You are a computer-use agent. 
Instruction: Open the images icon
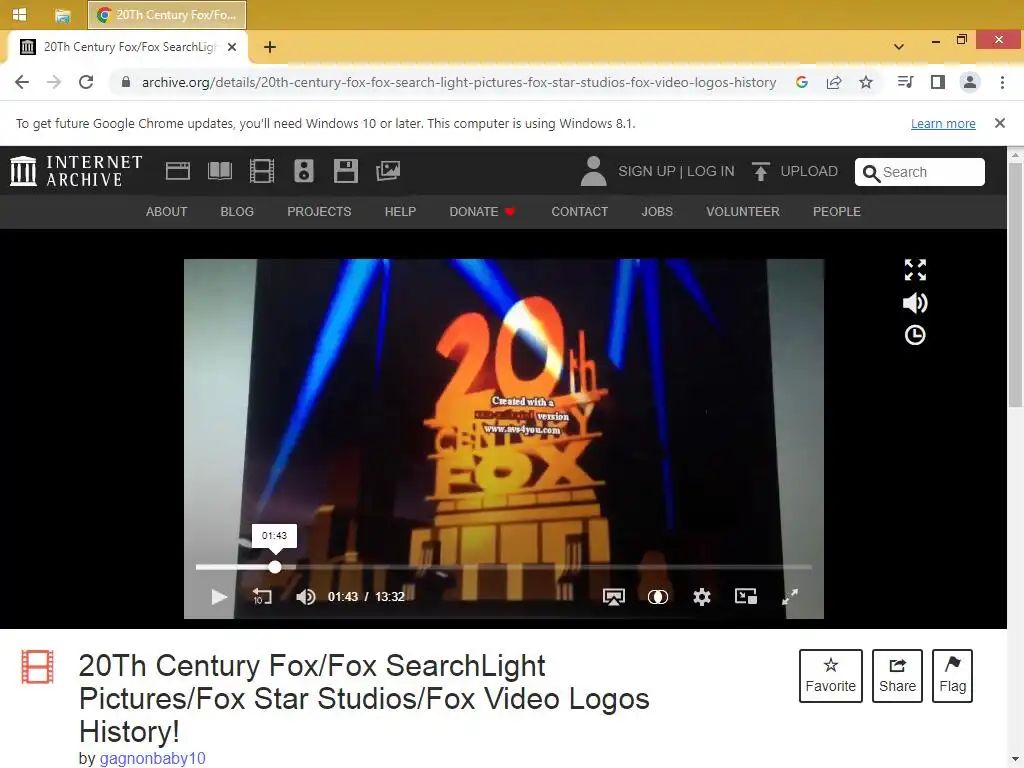[388, 171]
